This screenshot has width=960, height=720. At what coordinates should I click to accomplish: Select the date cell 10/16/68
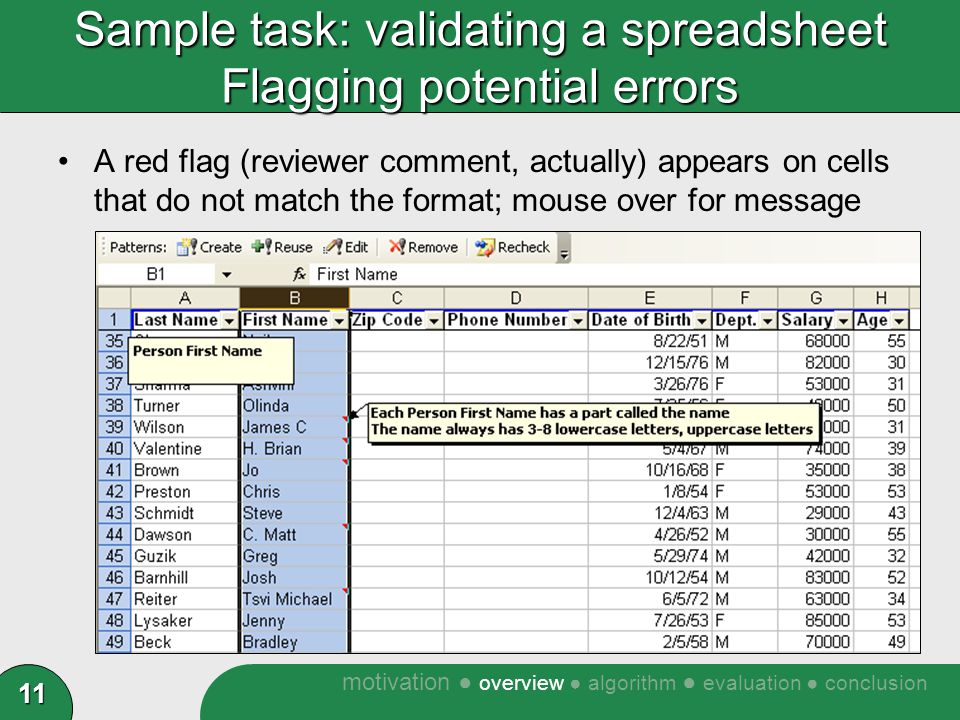tap(650, 470)
